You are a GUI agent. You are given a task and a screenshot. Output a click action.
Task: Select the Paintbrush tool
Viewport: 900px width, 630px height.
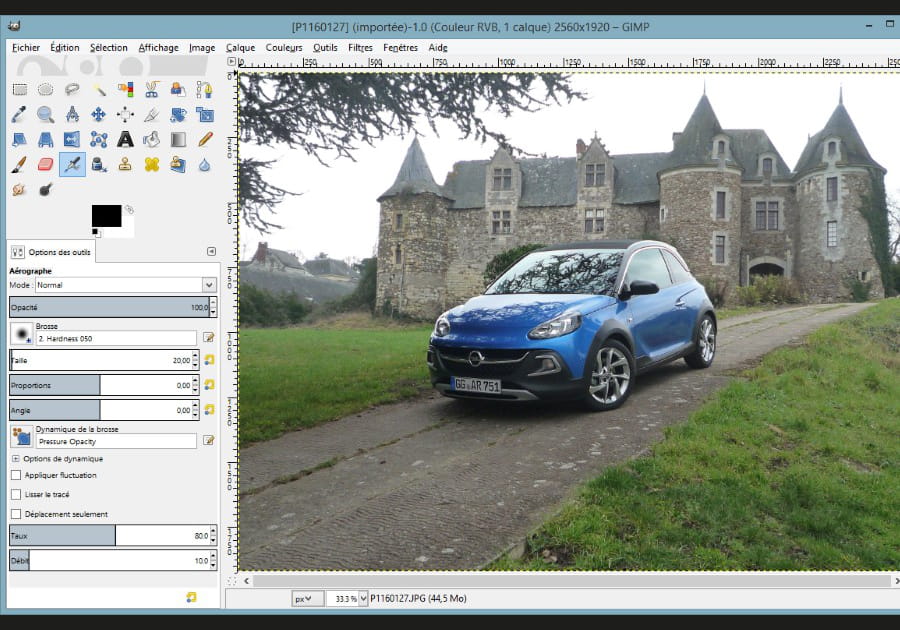tap(20, 165)
